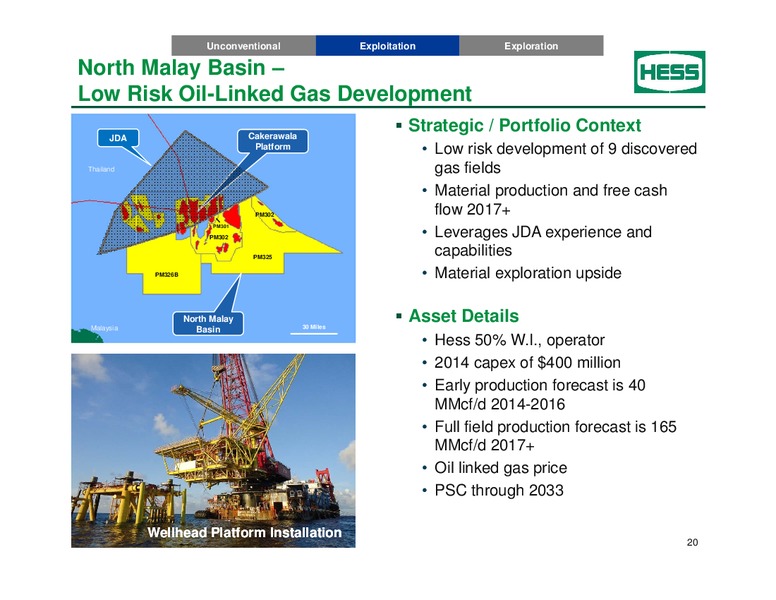Click the page number 20
This screenshot has width=776, height=600.
coord(692,543)
